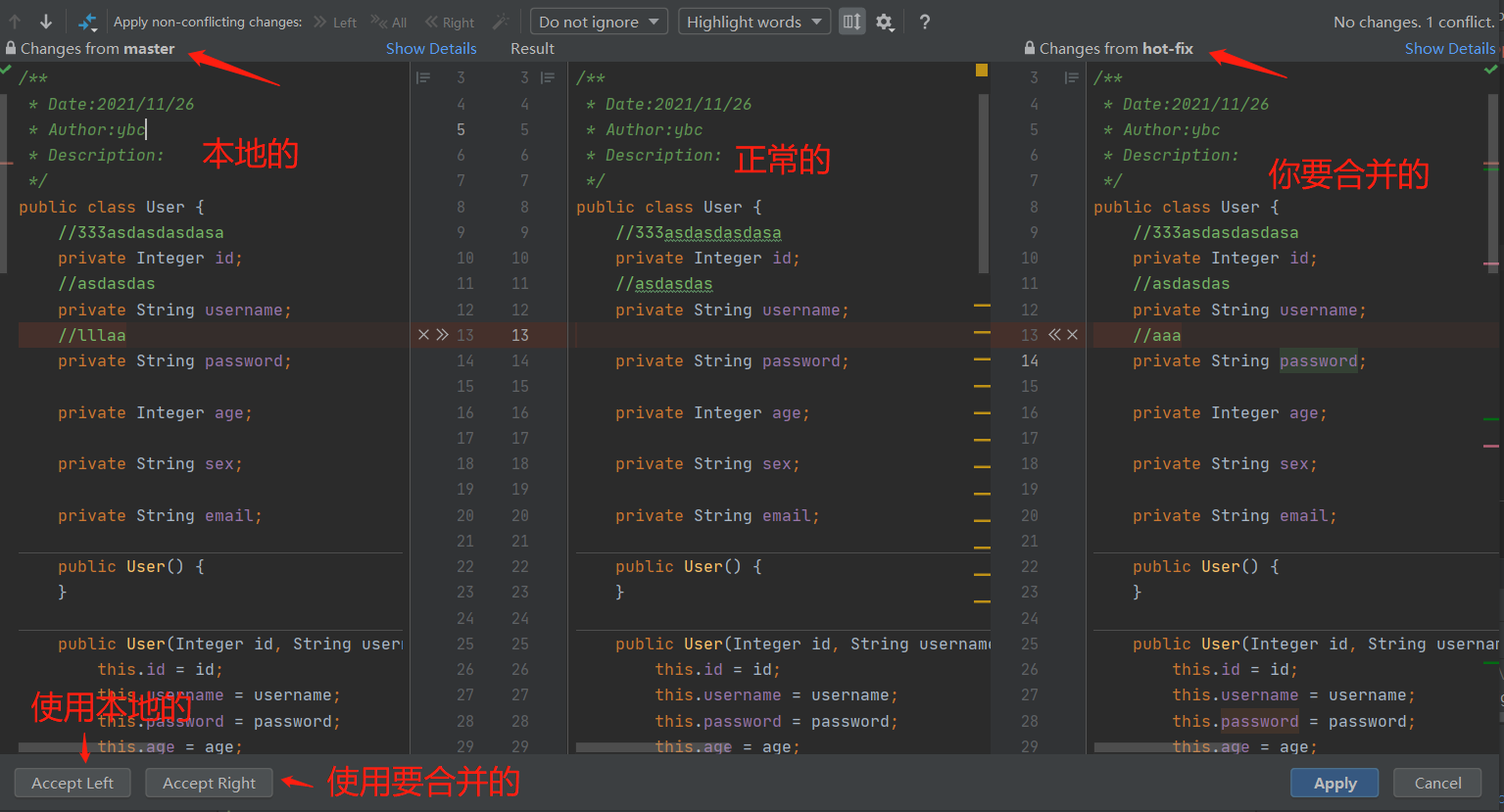Screen dimensions: 1504x812
Task: Click the lock icon beside Changes from master
Action: click(x=11, y=48)
